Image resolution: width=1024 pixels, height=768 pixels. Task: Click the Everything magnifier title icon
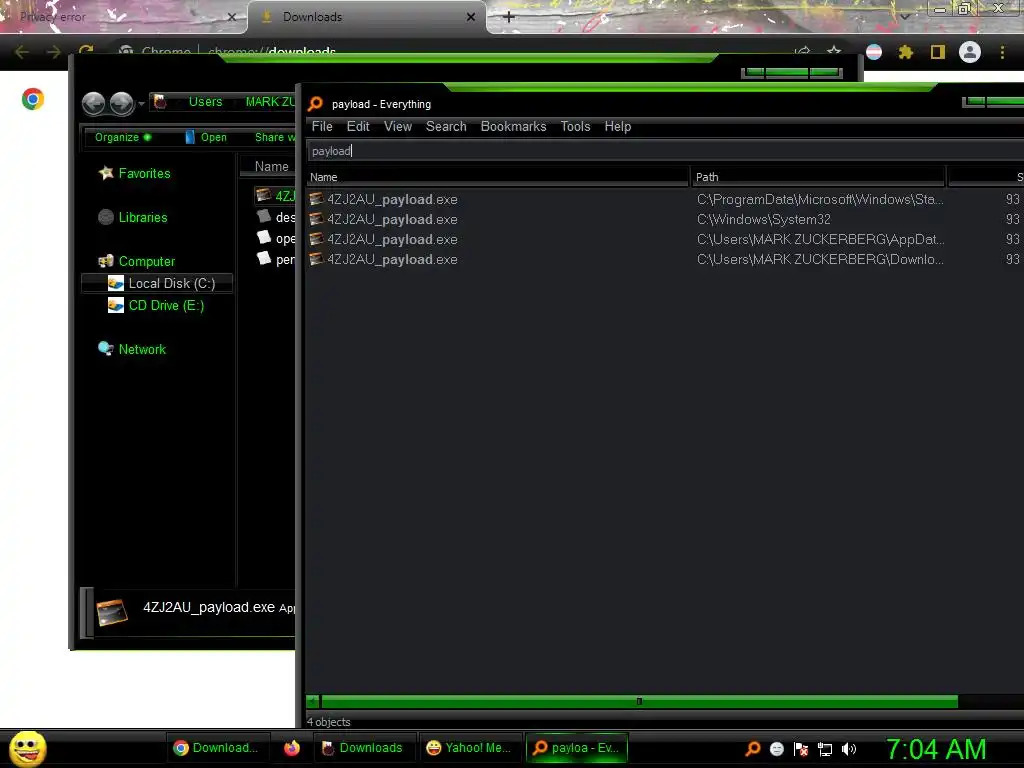pos(315,104)
